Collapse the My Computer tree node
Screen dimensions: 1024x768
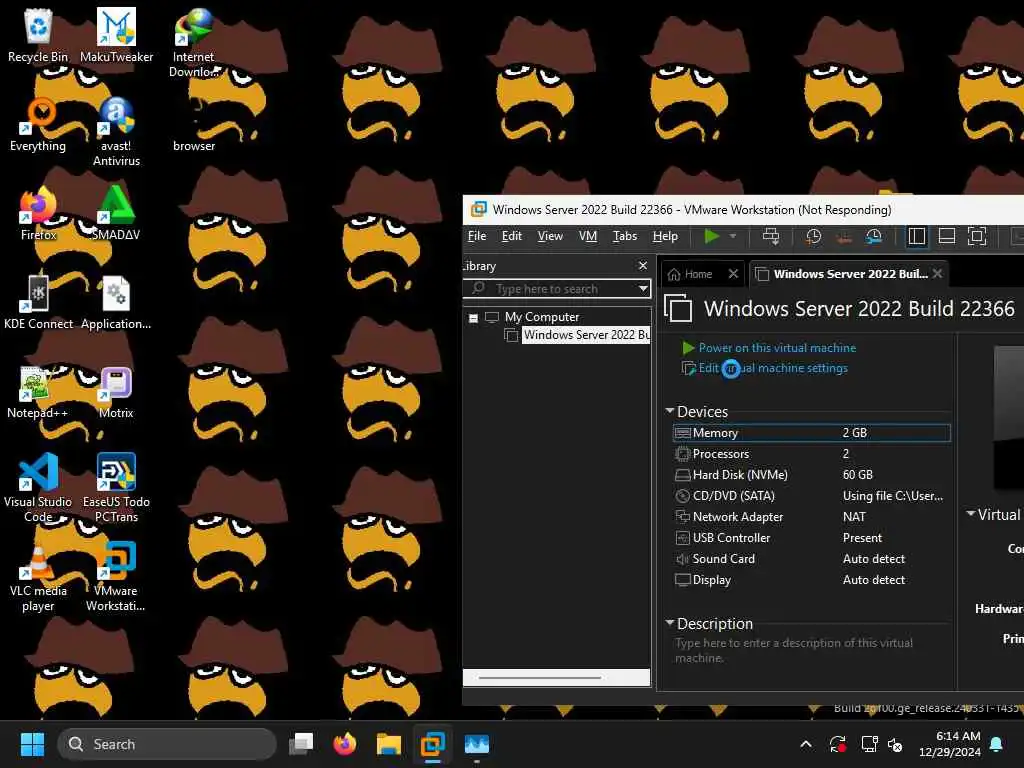473,318
